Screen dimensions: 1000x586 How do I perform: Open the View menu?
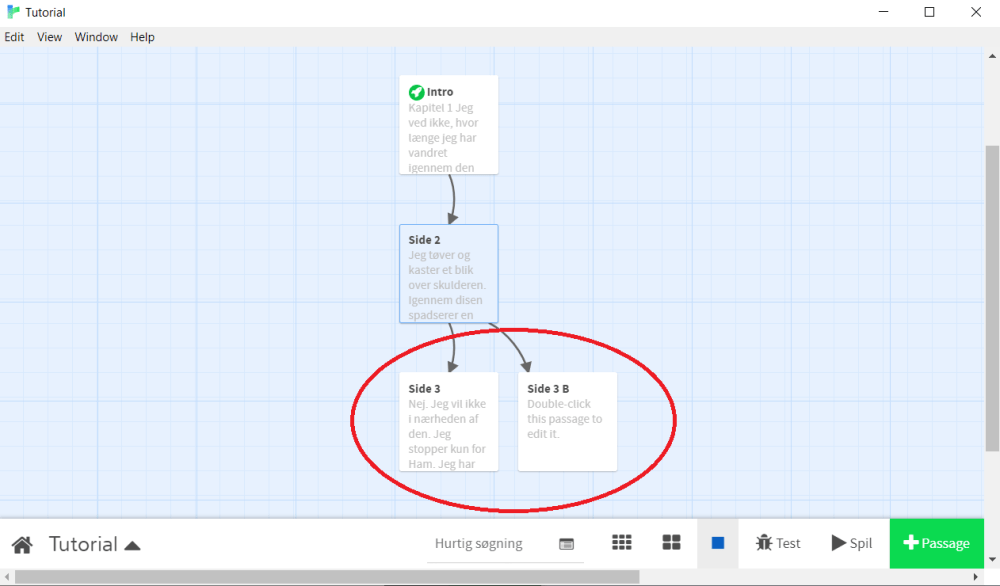(49, 37)
